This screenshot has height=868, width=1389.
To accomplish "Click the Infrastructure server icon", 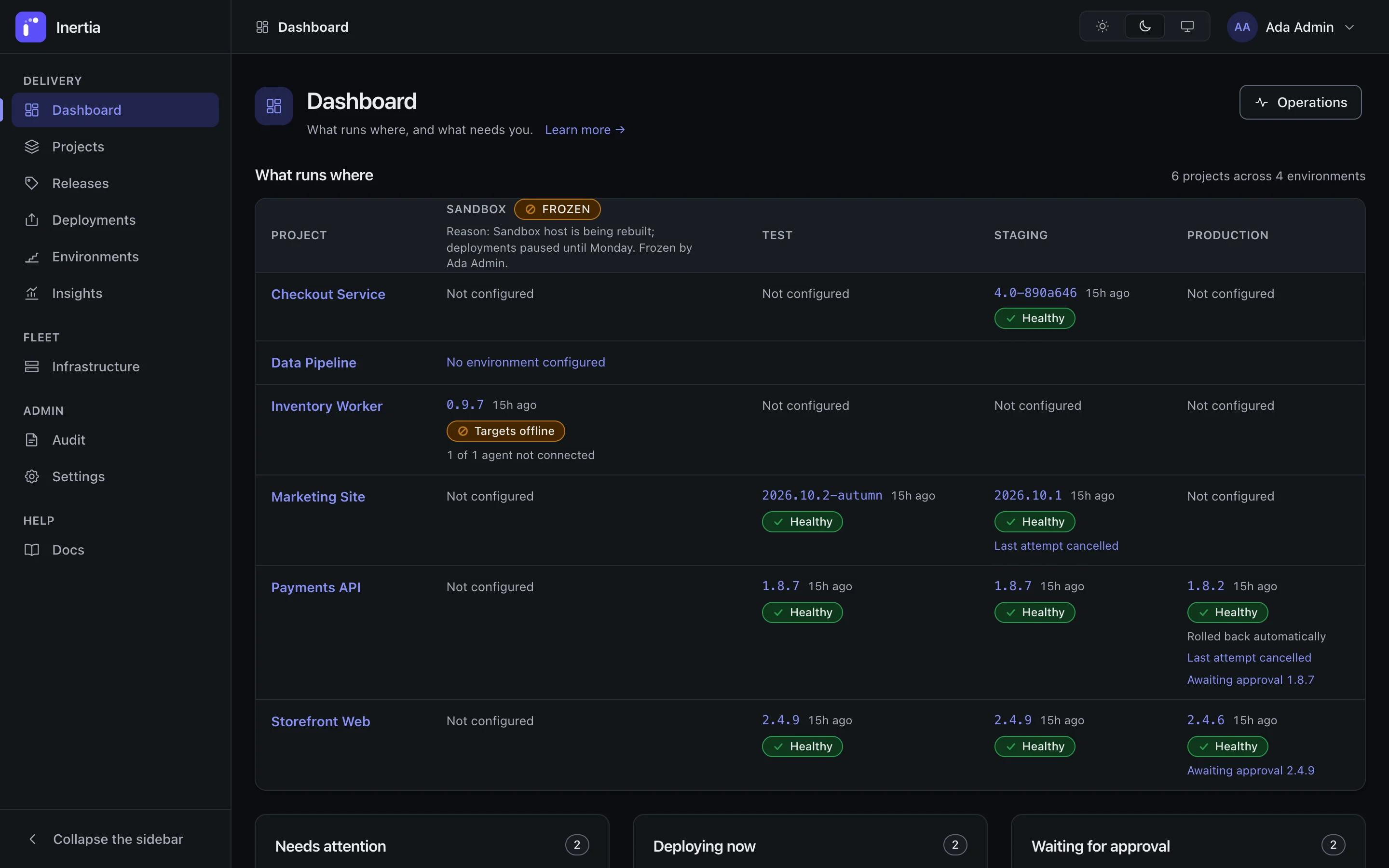I will 31,366.
